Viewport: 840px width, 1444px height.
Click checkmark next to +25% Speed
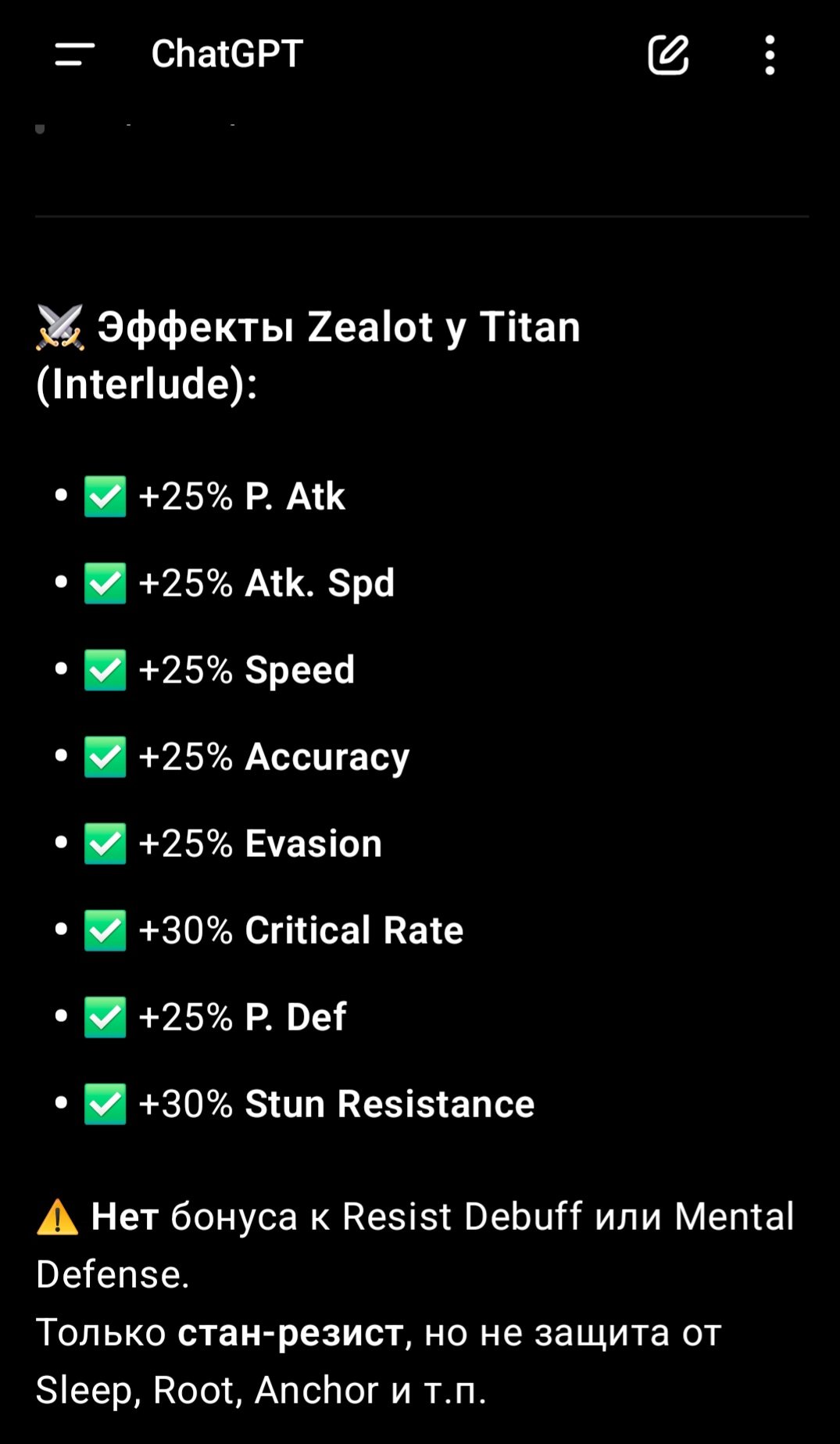(105, 671)
